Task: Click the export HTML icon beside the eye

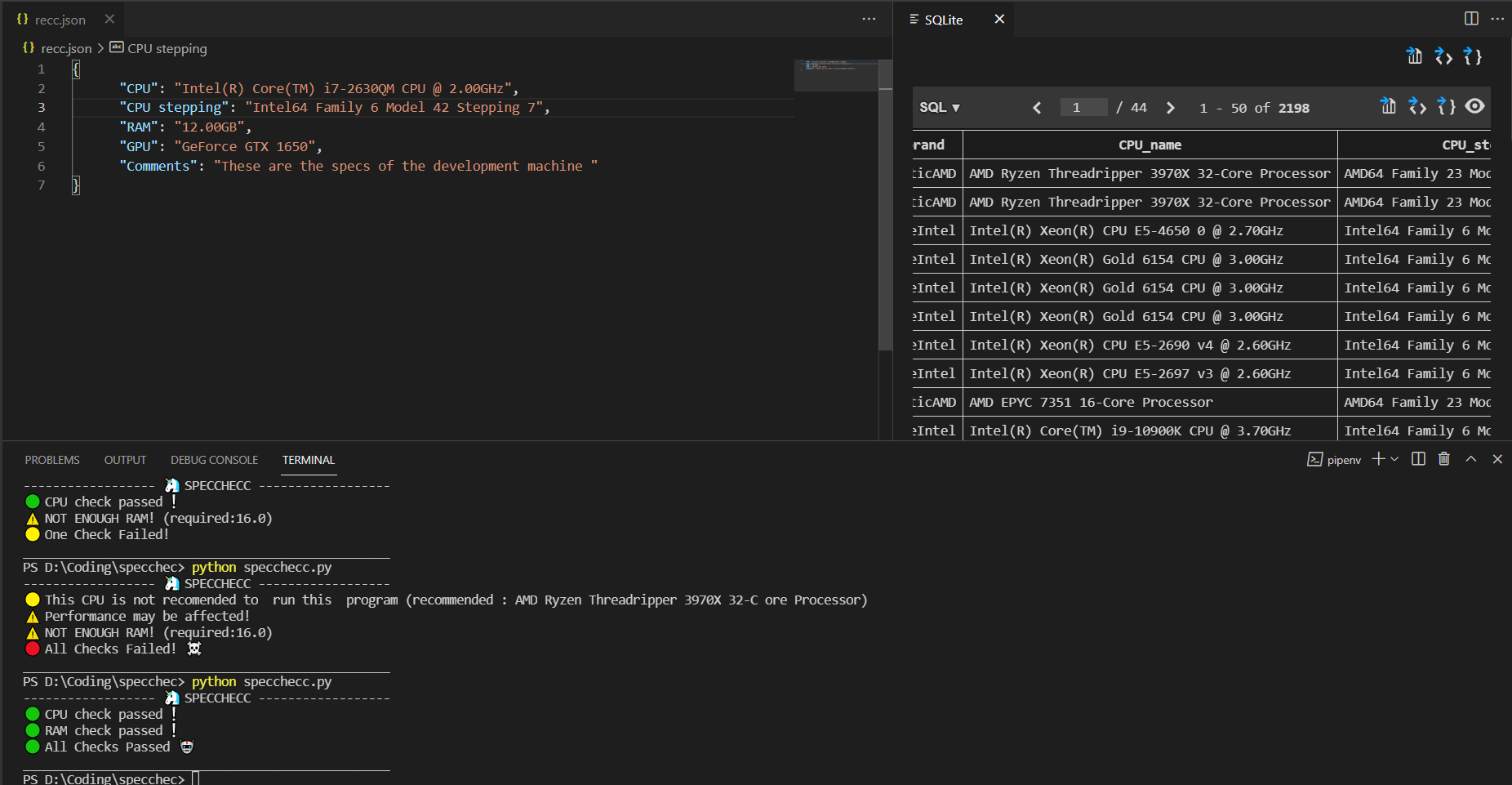Action: tap(1418, 107)
